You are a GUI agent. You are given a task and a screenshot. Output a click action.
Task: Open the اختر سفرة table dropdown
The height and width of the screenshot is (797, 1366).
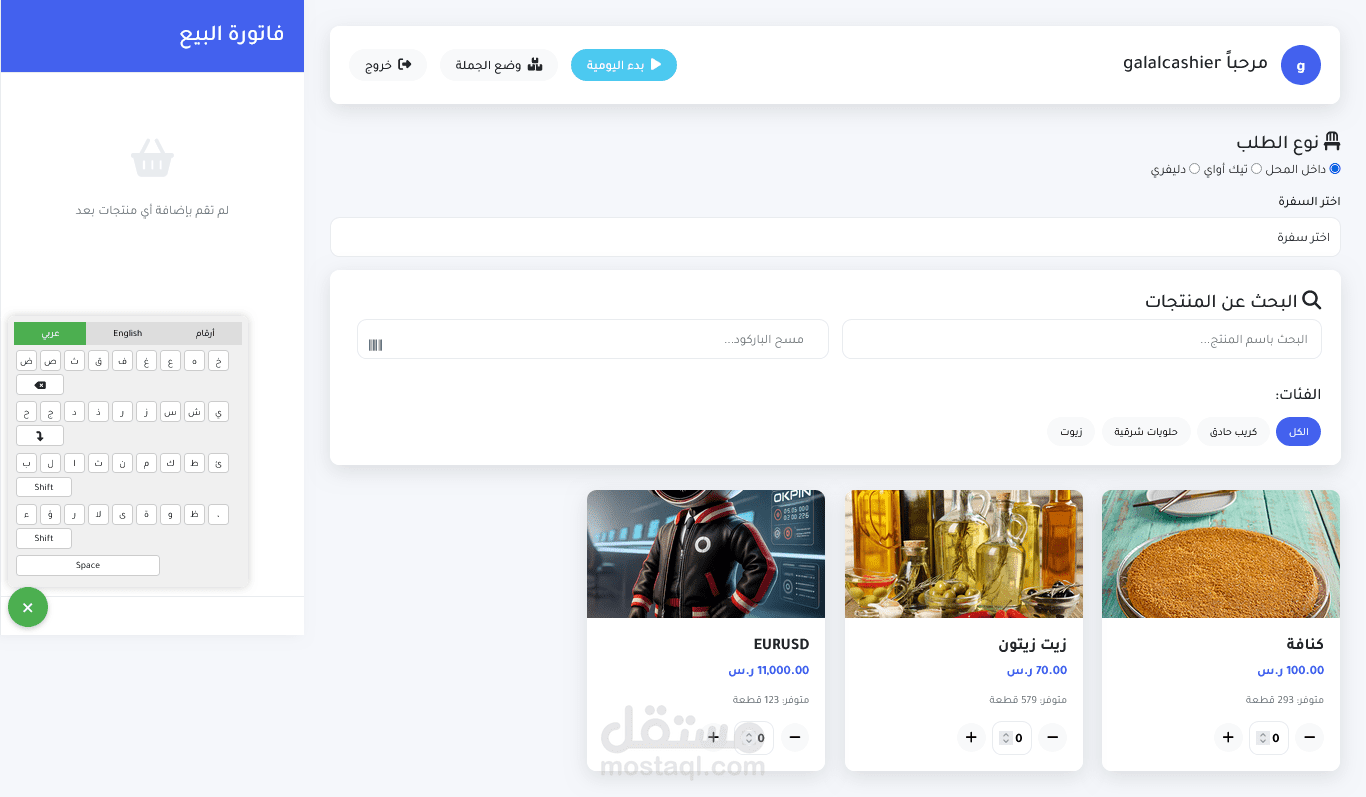(835, 237)
